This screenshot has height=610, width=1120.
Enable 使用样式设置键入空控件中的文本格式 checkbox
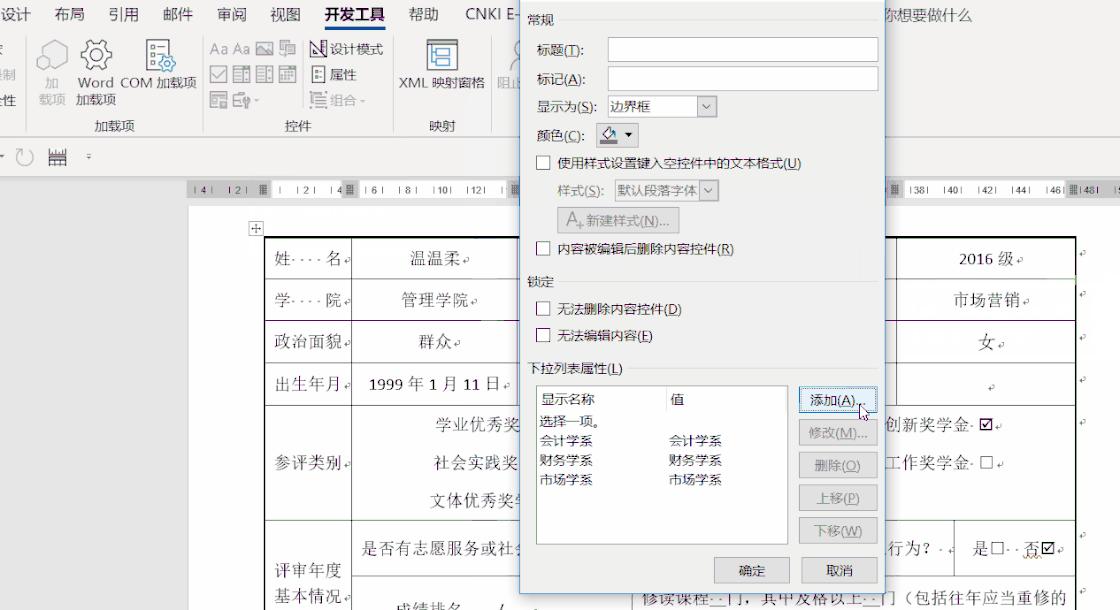coord(543,162)
